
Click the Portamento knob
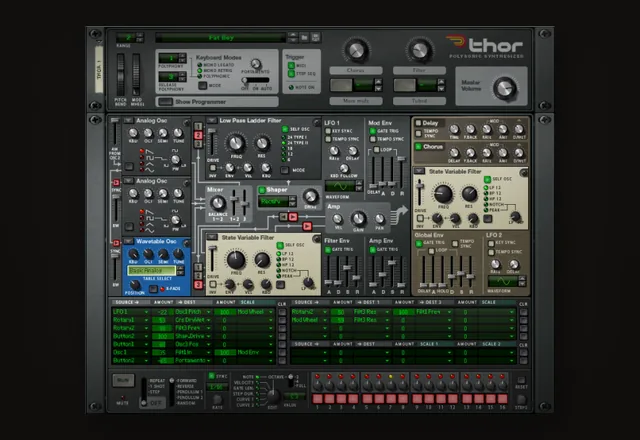coord(256,64)
